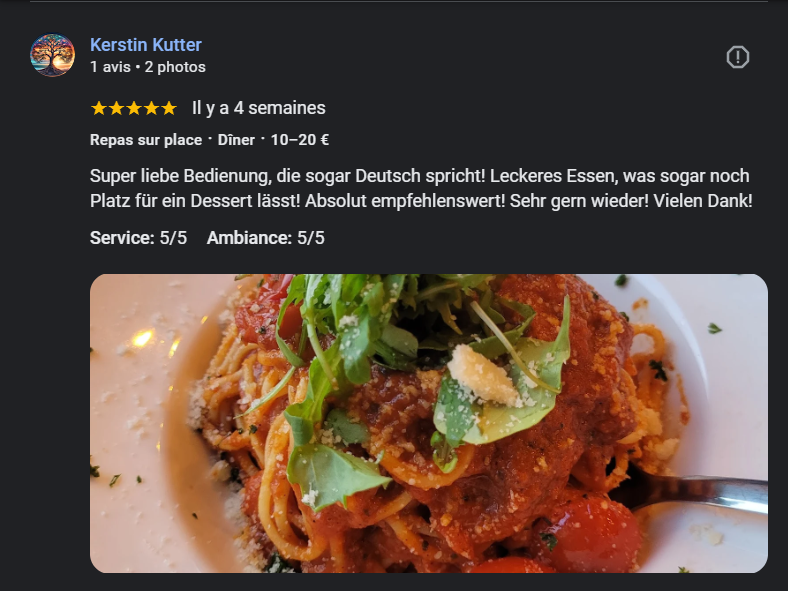Open Kerstin Kutter's tree profile avatar
Image resolution: width=788 pixels, height=591 pixels.
(52, 55)
